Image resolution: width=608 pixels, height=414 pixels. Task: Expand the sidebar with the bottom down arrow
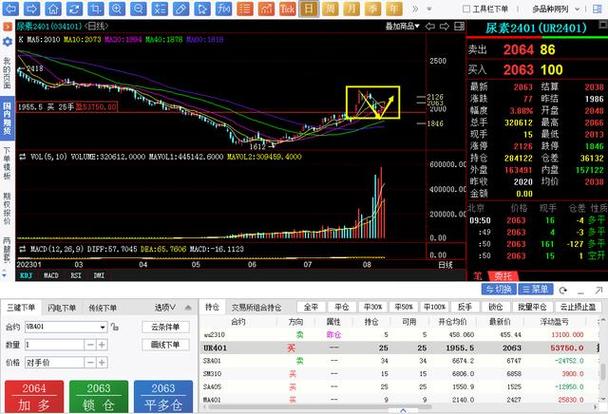pos(5,275)
